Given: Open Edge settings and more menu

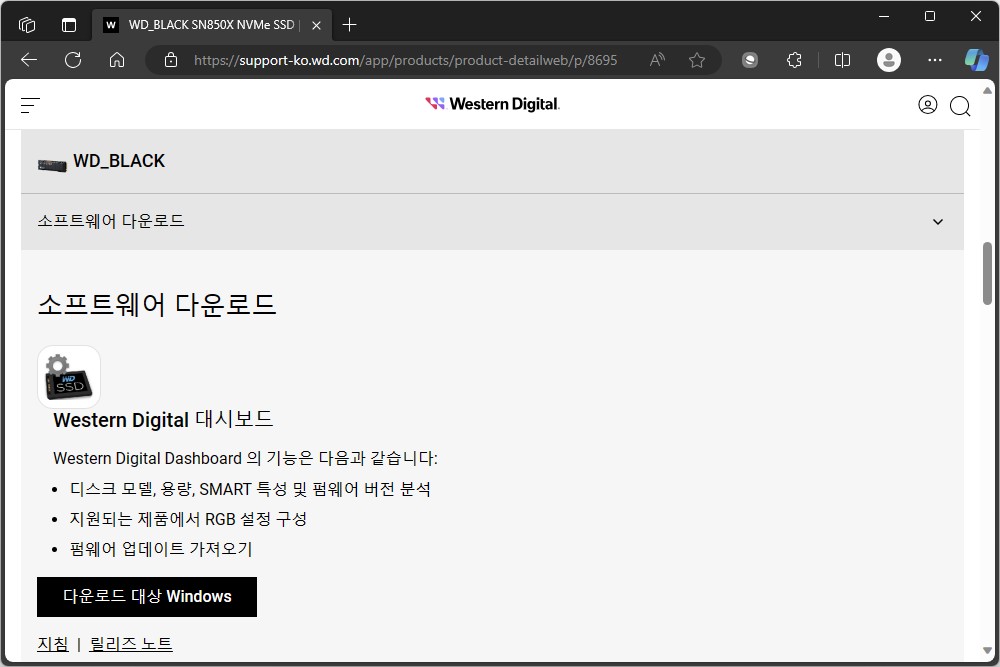Looking at the screenshot, I should click(x=935, y=60).
